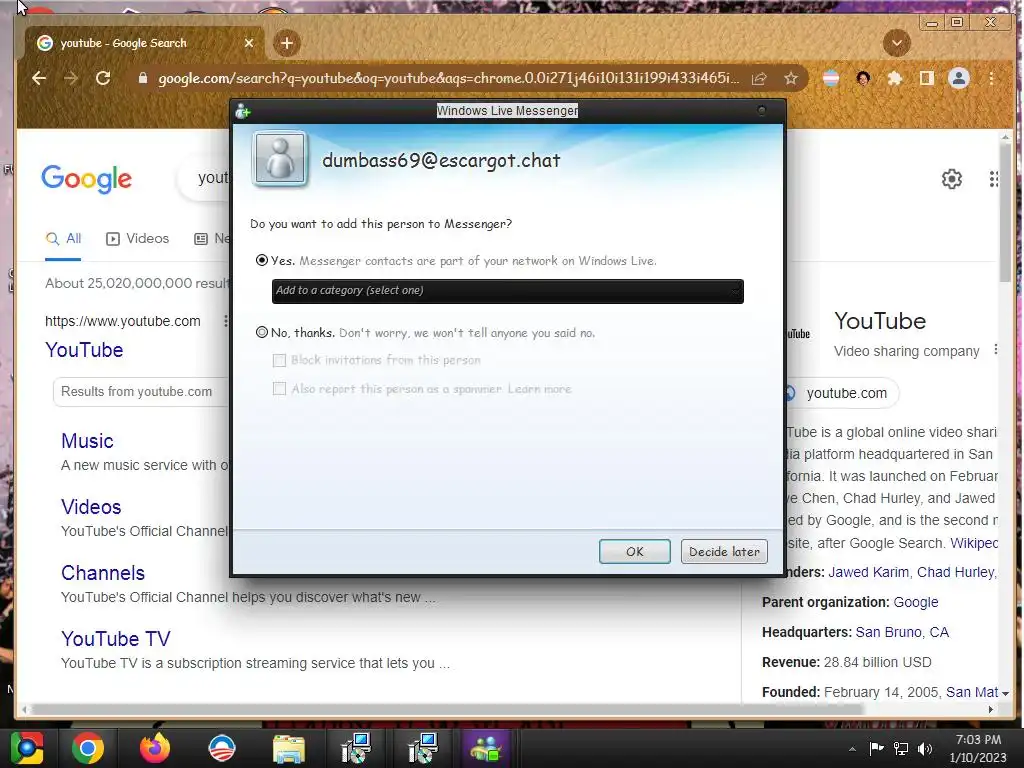The image size is (1024, 768).
Task: Switch to the All search tab
Action: point(63,238)
